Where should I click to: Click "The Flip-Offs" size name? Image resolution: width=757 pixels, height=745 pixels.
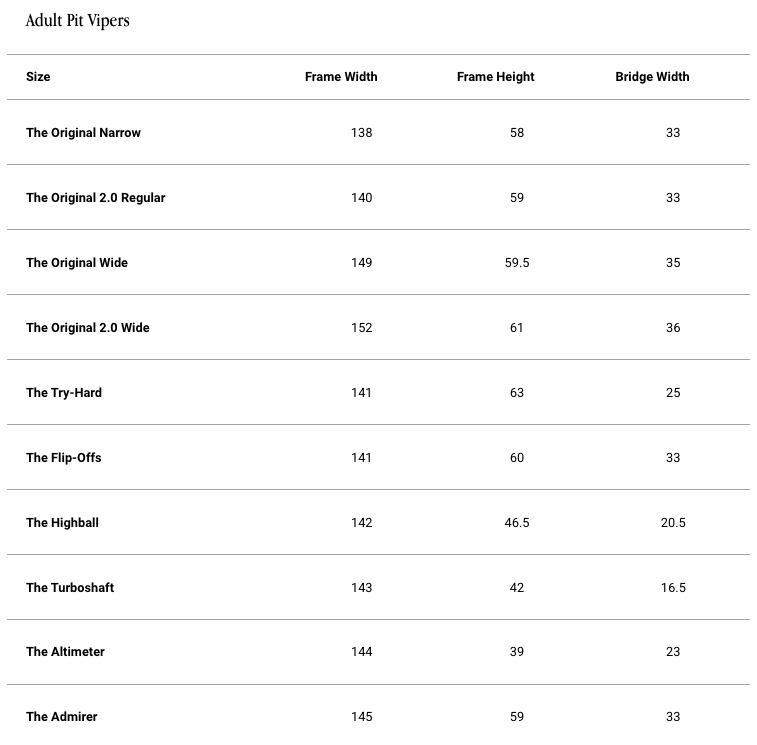tap(64, 458)
